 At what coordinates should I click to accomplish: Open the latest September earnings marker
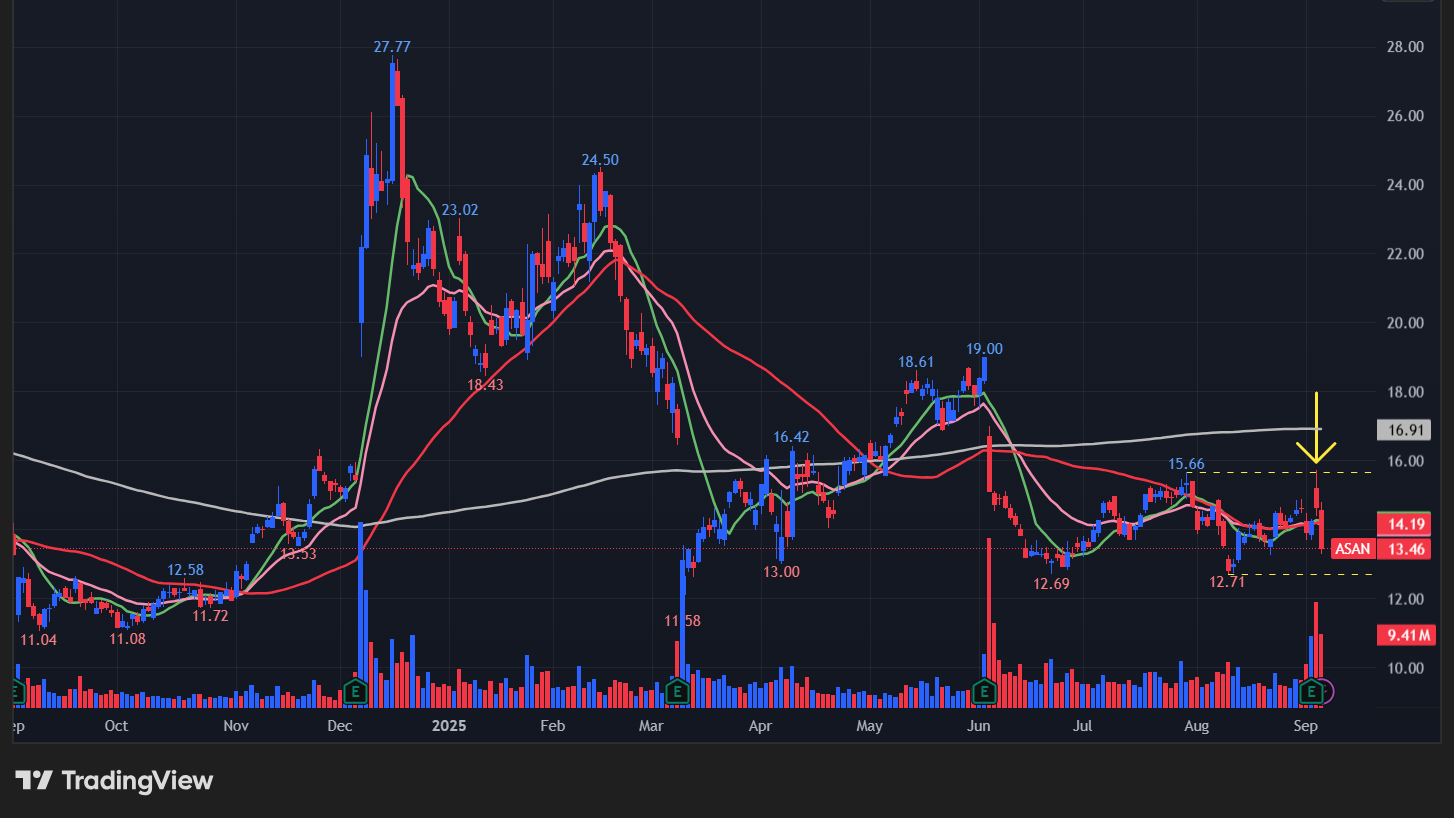1312,690
